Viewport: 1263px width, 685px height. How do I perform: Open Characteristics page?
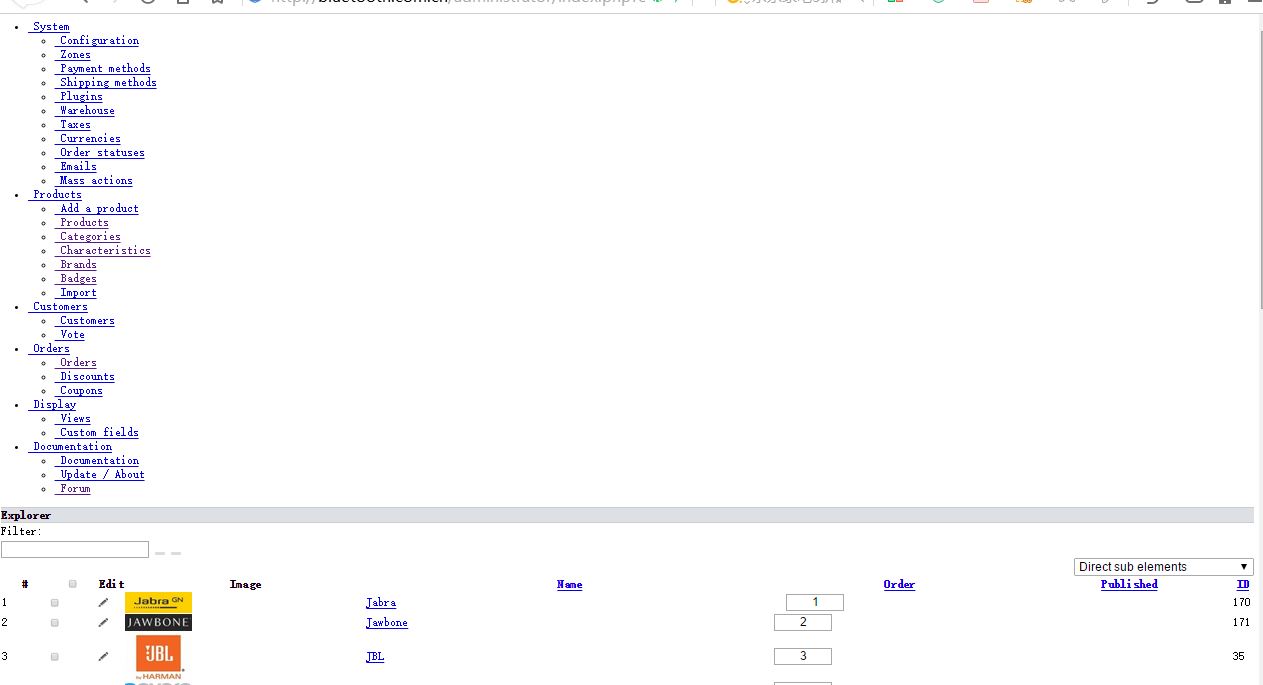click(103, 251)
